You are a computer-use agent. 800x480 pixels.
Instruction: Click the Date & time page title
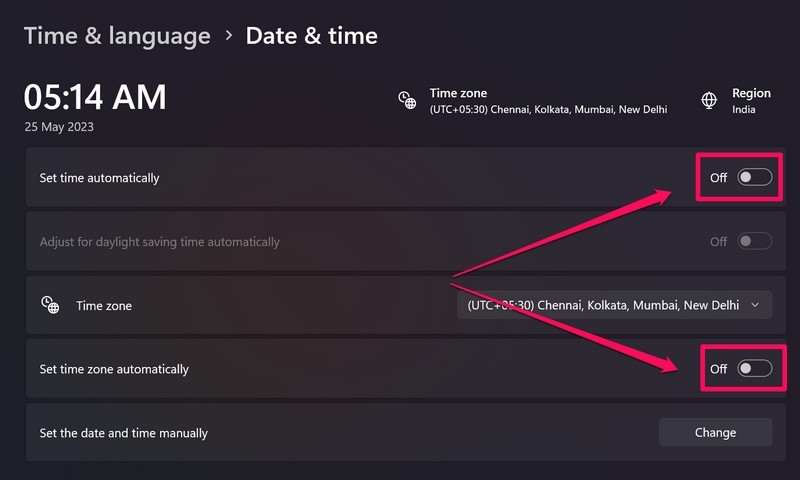(312, 36)
